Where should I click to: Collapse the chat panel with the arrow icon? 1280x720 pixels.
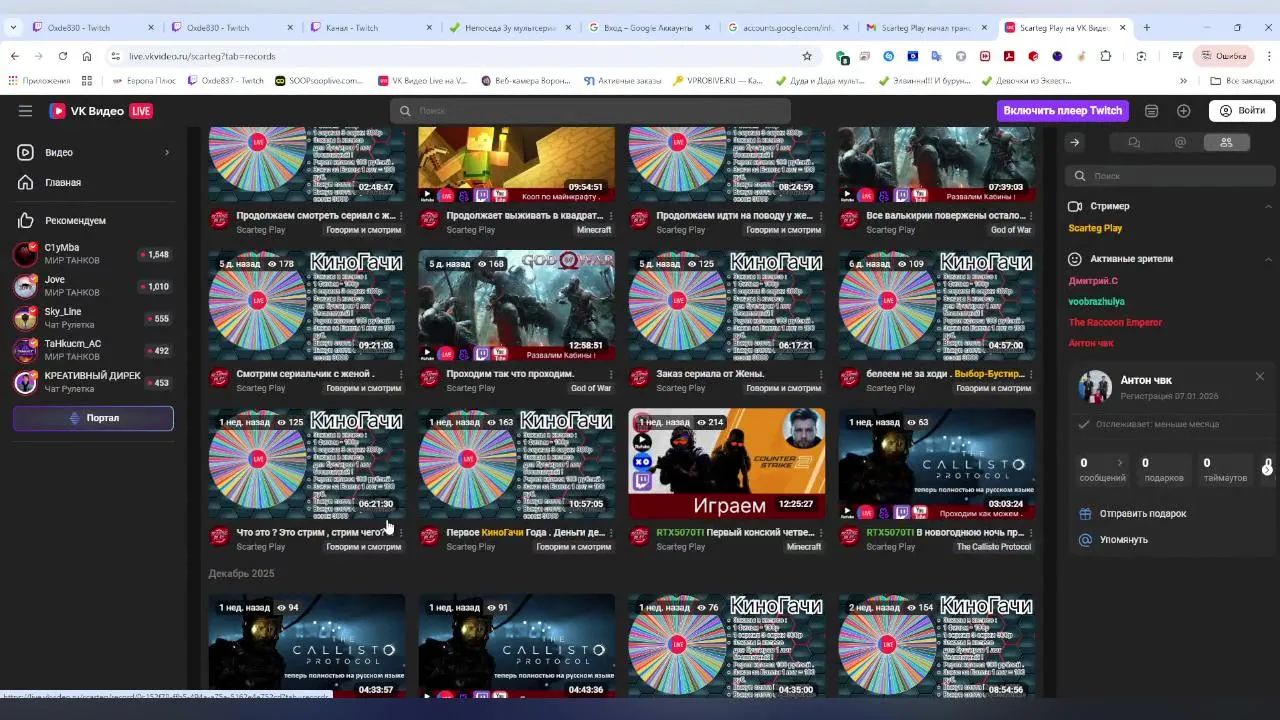(x=1075, y=143)
